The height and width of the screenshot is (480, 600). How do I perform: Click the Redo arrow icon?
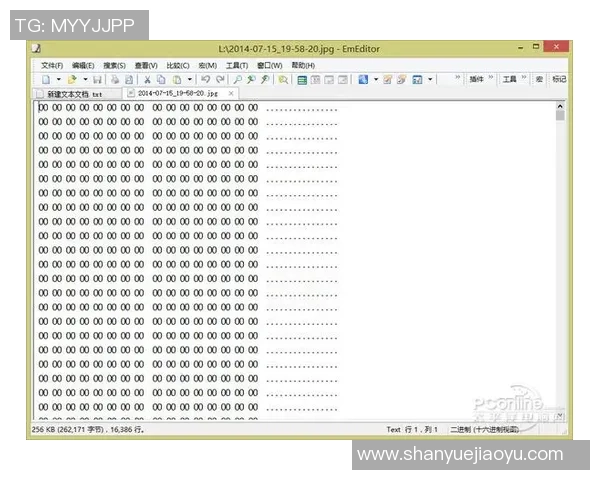click(220, 79)
